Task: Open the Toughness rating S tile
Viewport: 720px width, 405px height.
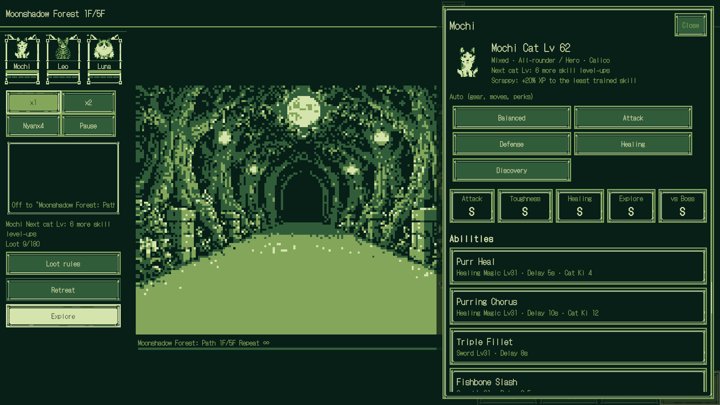Action: tap(525, 206)
